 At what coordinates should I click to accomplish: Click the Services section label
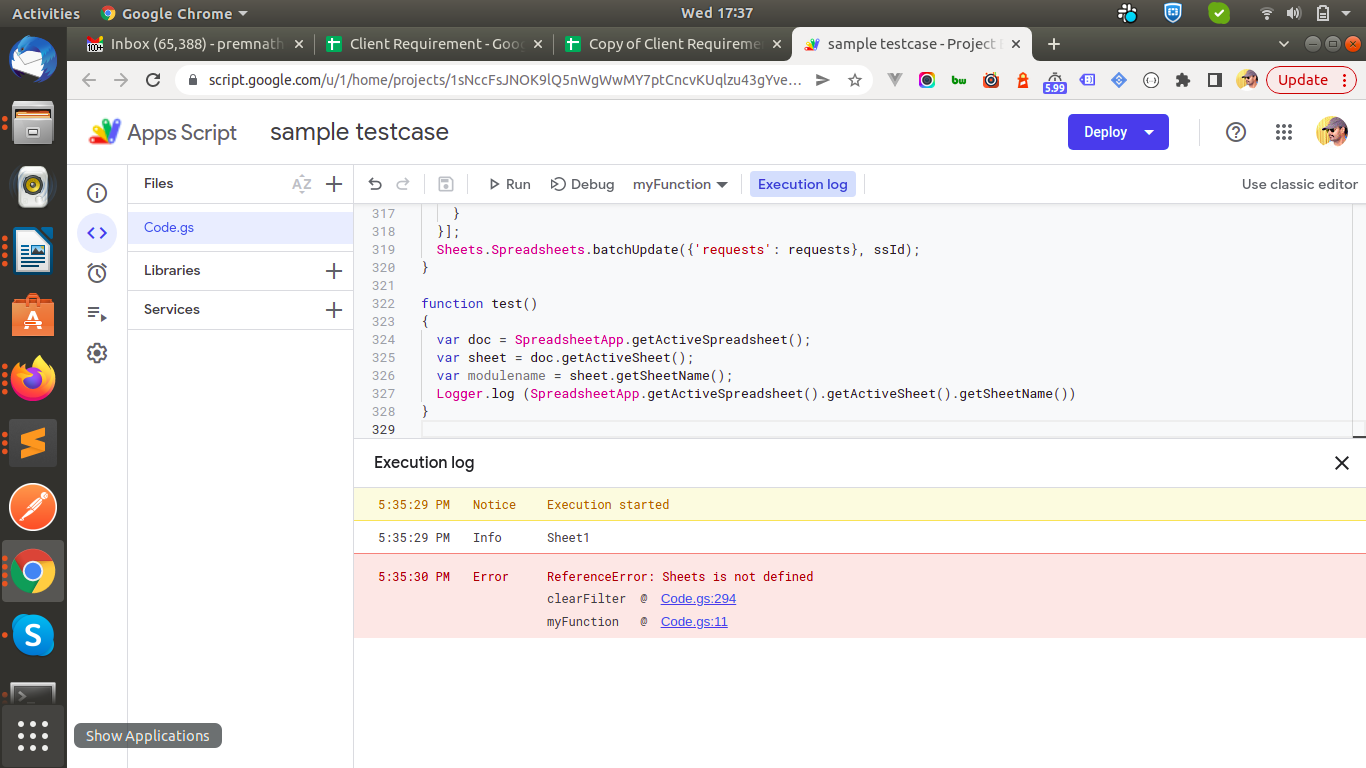172,310
